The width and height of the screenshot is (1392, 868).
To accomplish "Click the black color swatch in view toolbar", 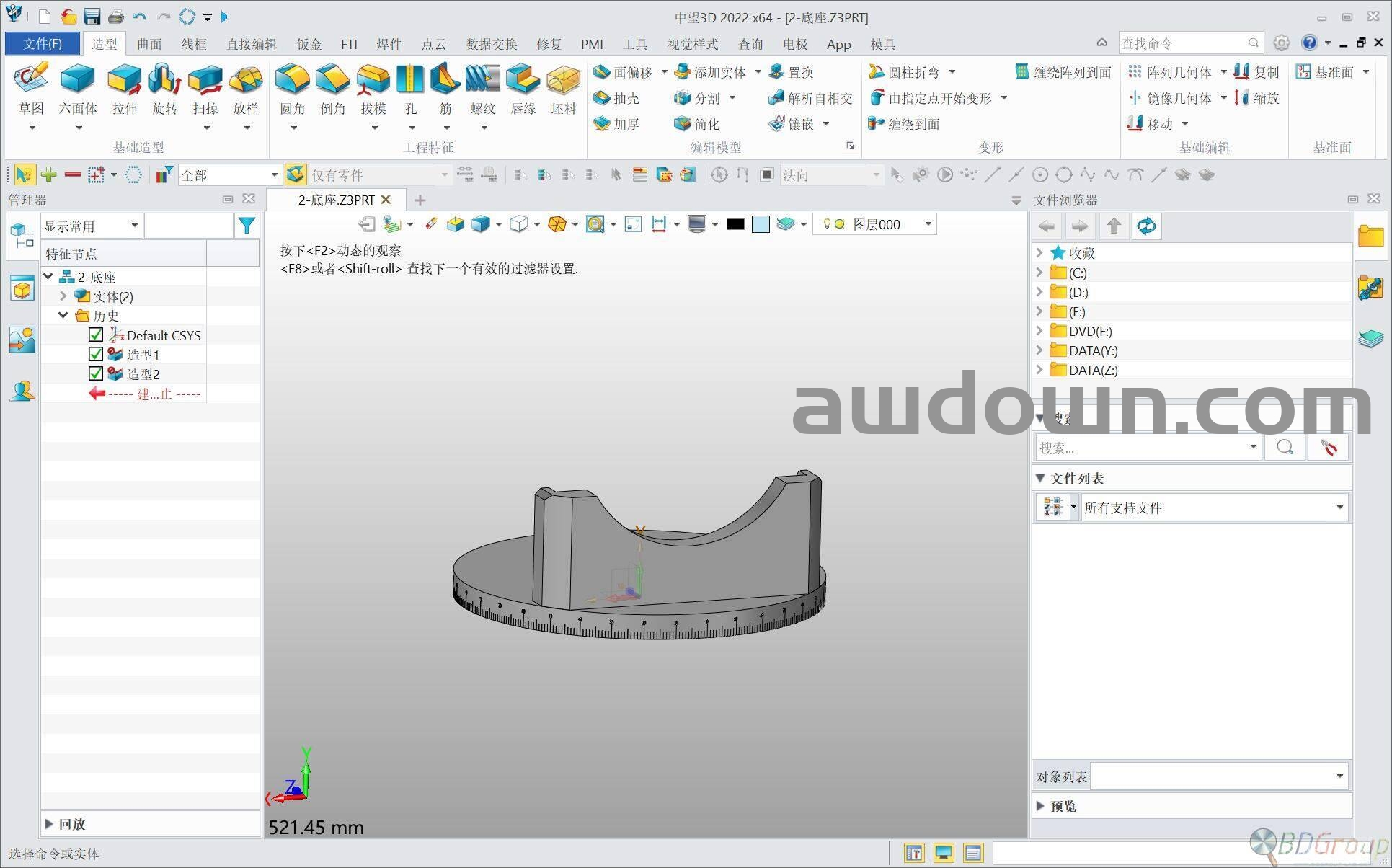I will pyautogui.click(x=735, y=224).
